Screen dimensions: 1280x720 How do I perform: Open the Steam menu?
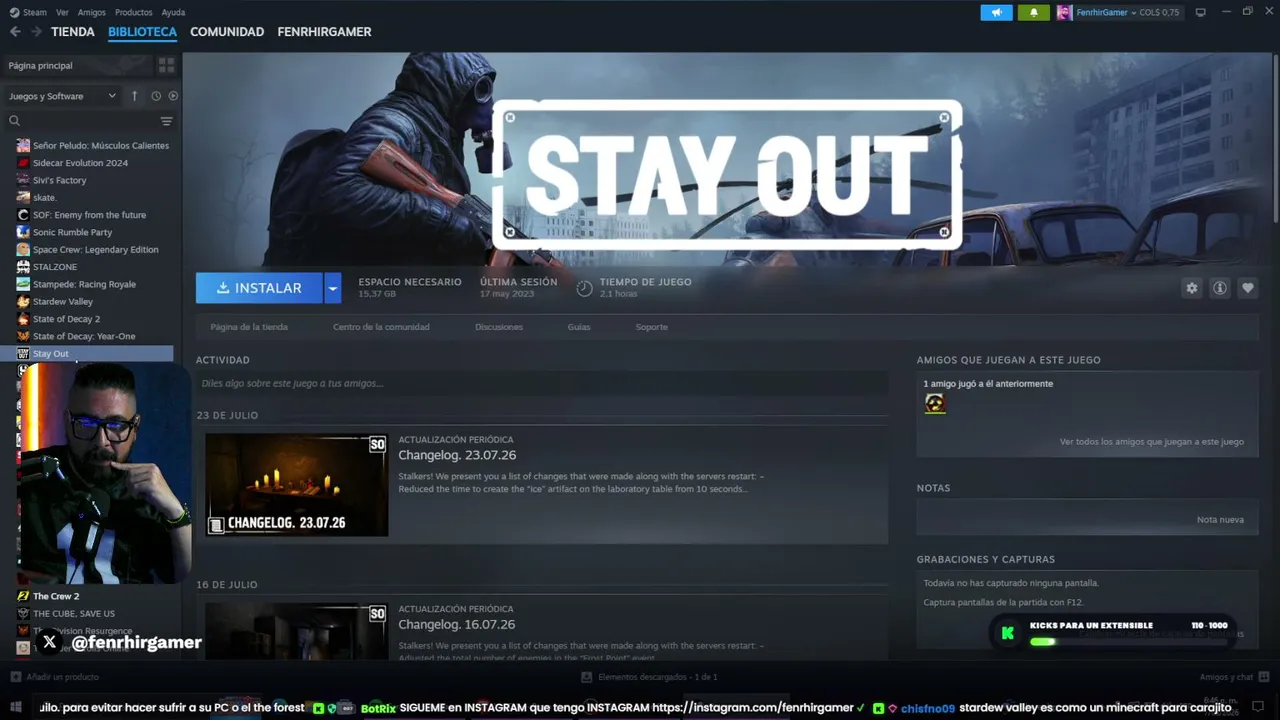click(x=28, y=12)
